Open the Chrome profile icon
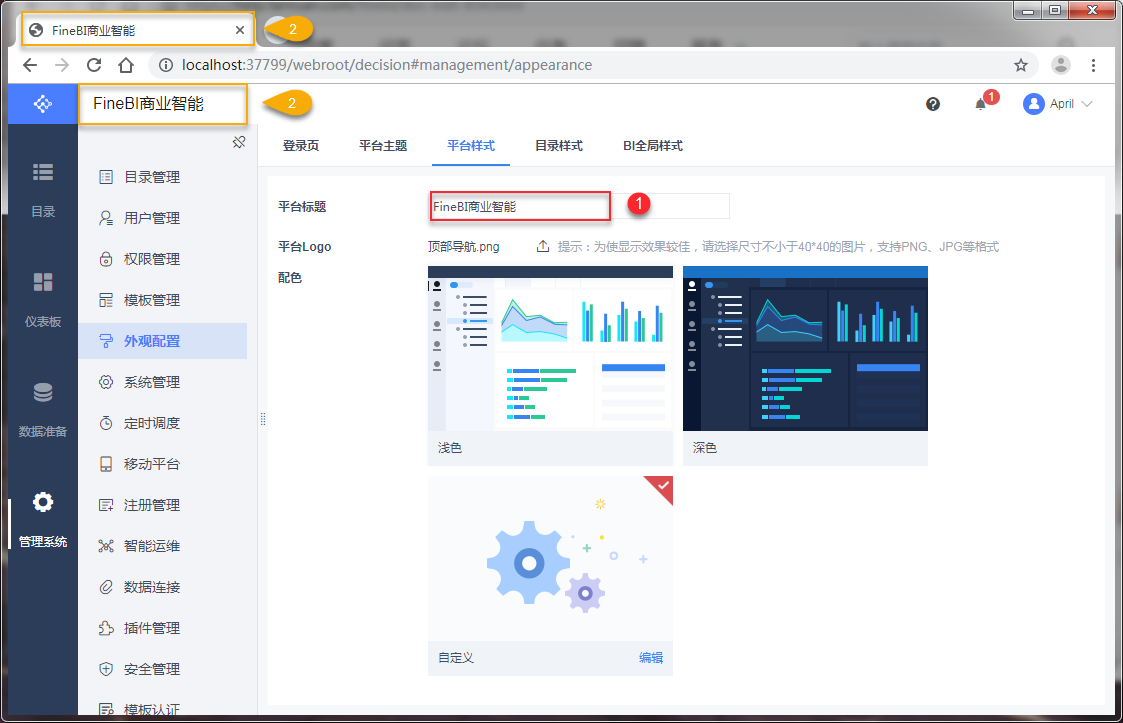 [1061, 64]
